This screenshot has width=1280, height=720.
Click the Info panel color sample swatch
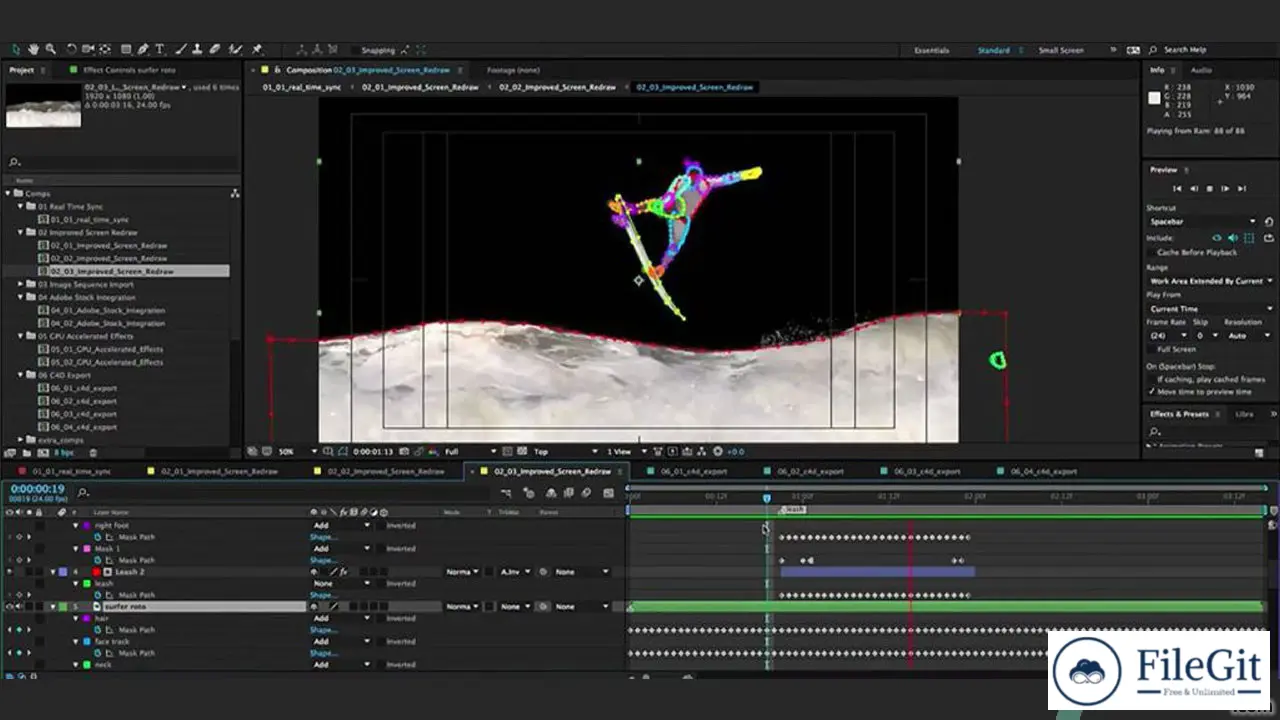click(x=1154, y=98)
